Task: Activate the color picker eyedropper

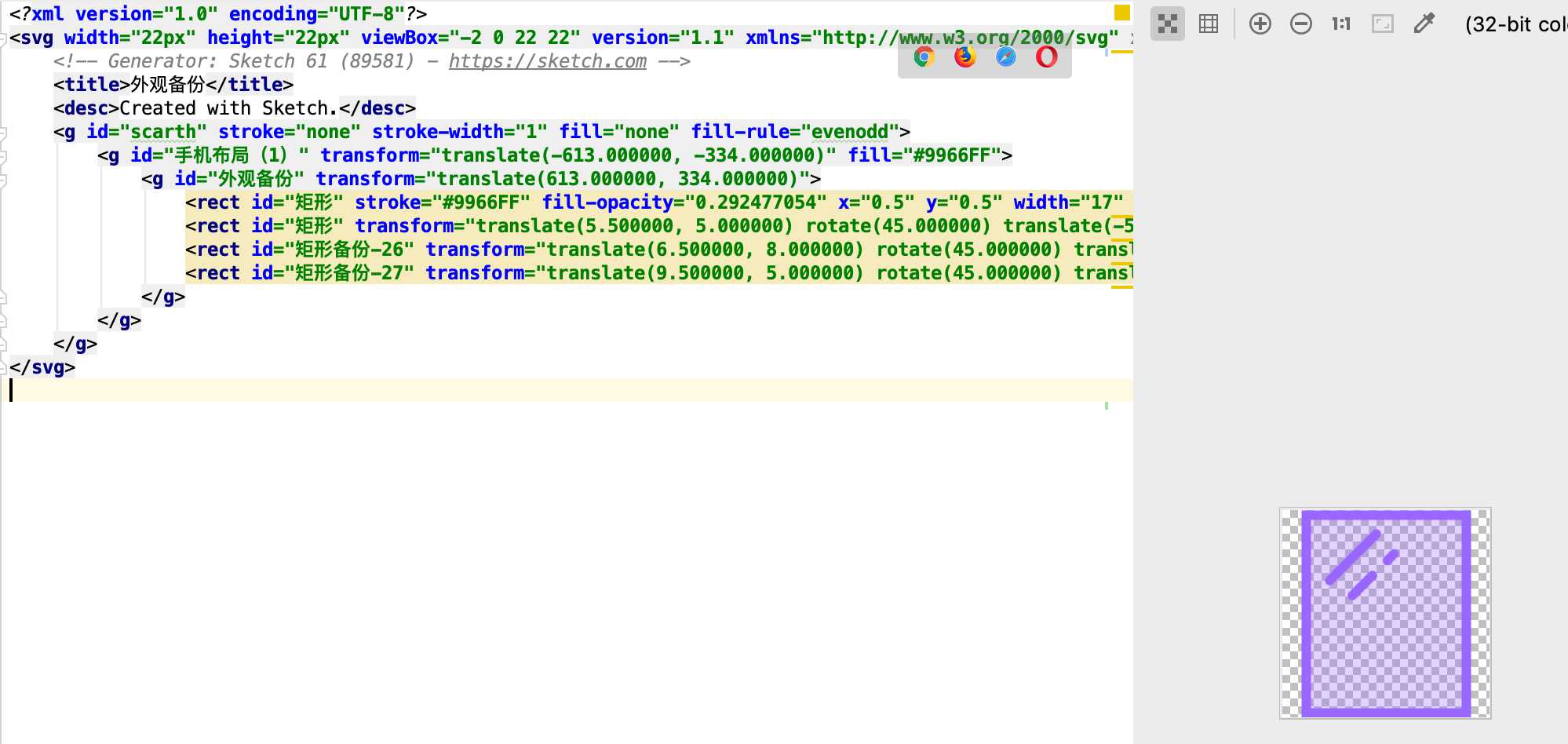Action: [1424, 24]
